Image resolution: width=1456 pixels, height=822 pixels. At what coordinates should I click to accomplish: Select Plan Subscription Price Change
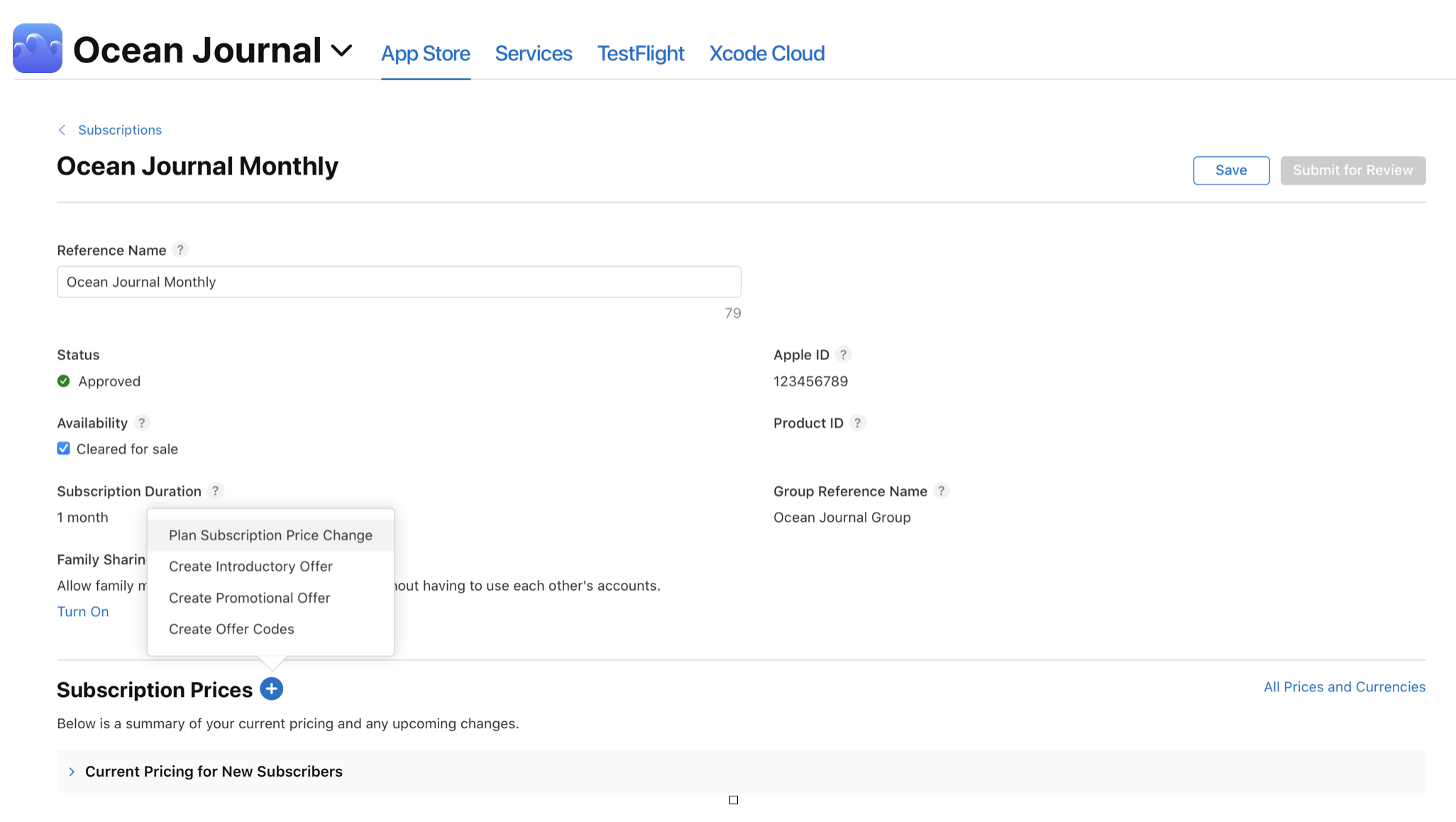click(270, 535)
